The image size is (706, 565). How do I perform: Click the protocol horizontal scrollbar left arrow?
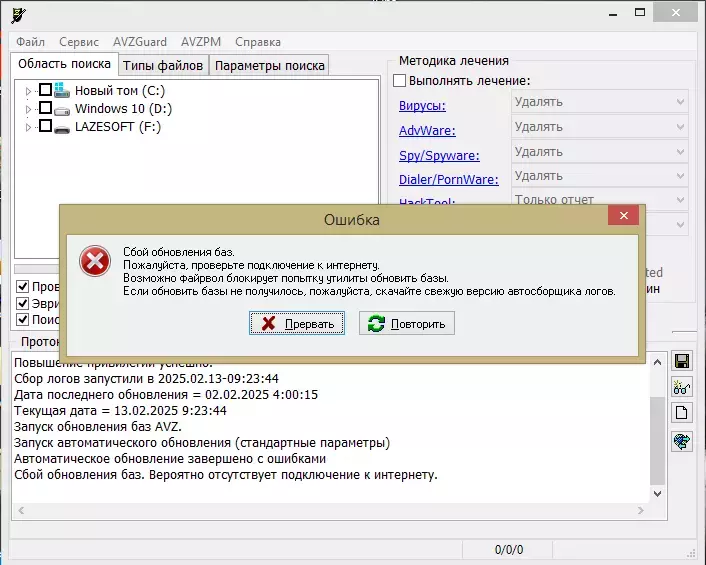click(21, 511)
